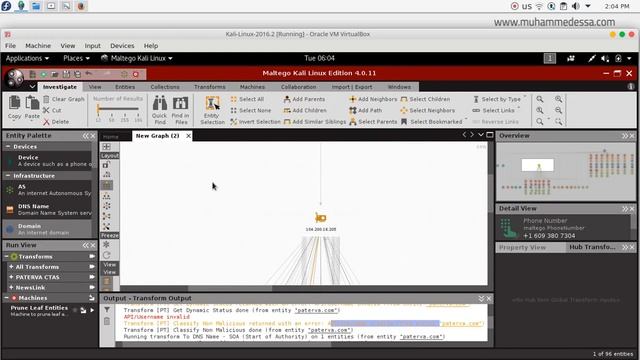
Task: Click the refresh layout icon
Action: pyautogui.click(x=106, y=255)
